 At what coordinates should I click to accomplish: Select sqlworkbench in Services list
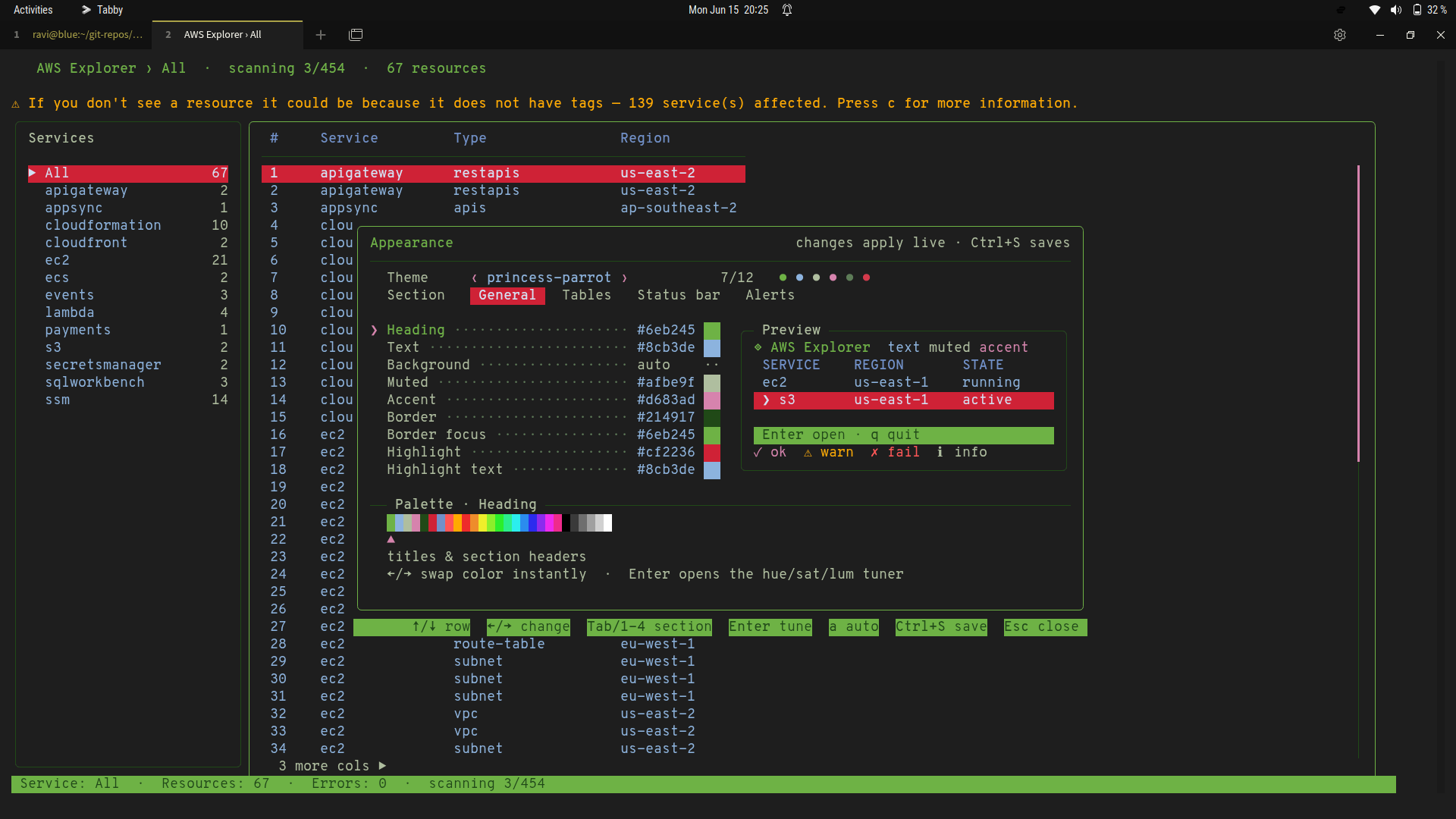(x=128, y=383)
